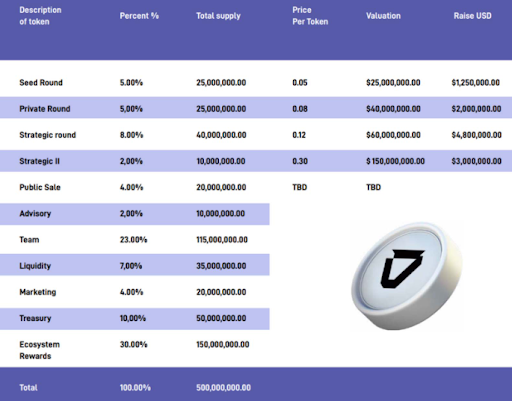Click the token coin logo image
Viewport: 512px width, 401px height.
coord(407,276)
